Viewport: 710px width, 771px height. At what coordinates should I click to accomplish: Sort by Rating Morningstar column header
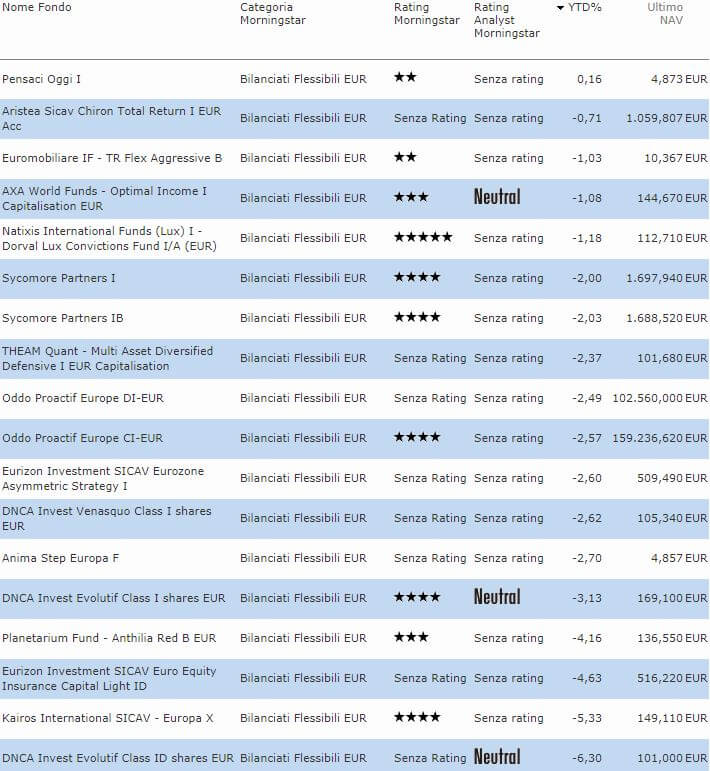[426, 14]
